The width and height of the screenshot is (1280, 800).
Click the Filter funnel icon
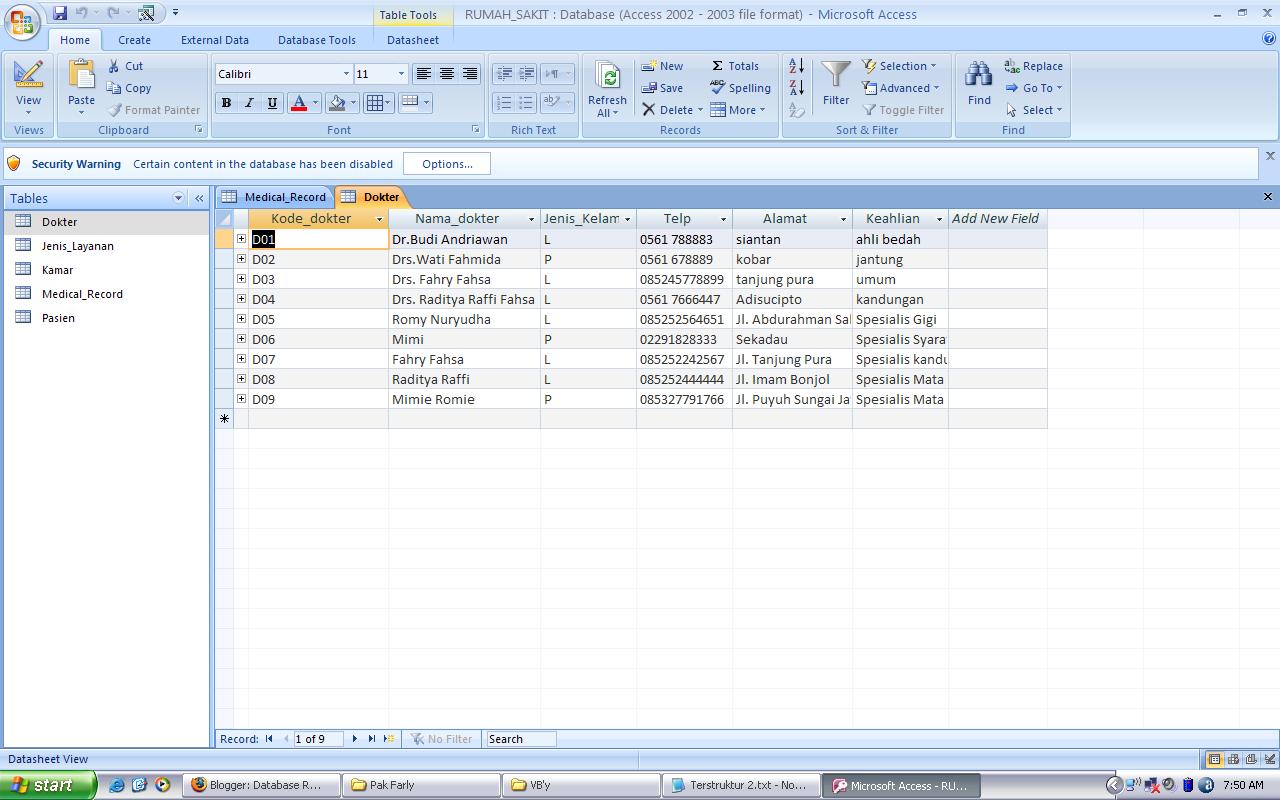pyautogui.click(x=836, y=76)
